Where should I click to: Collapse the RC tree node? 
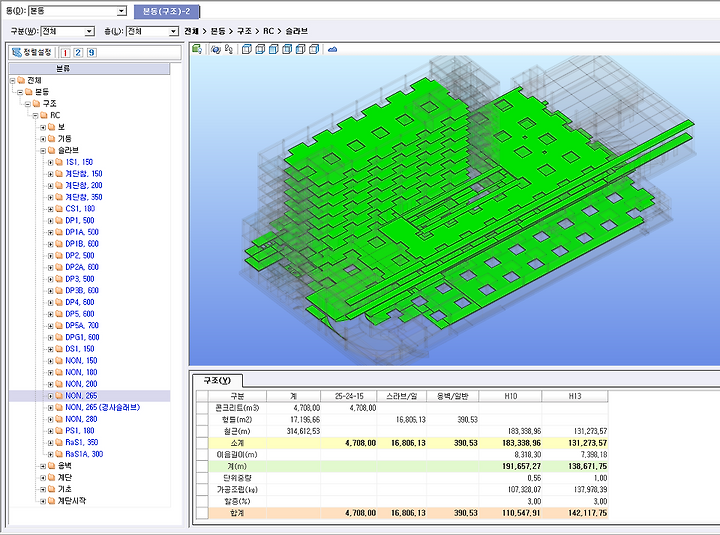point(35,115)
